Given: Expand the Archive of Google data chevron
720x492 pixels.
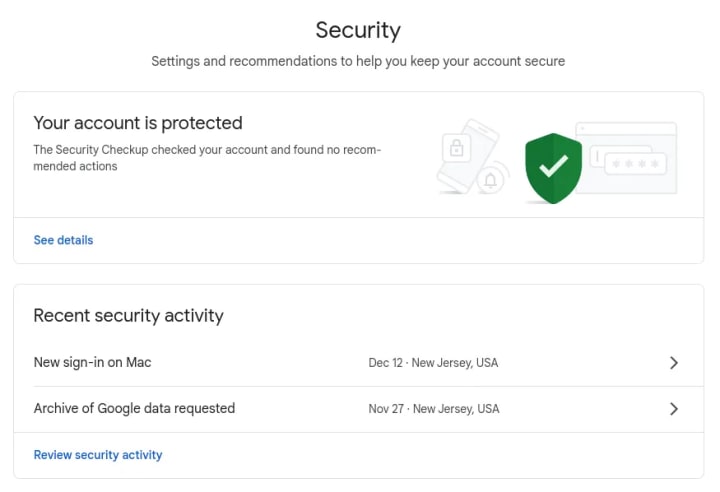Looking at the screenshot, I should (x=674, y=409).
